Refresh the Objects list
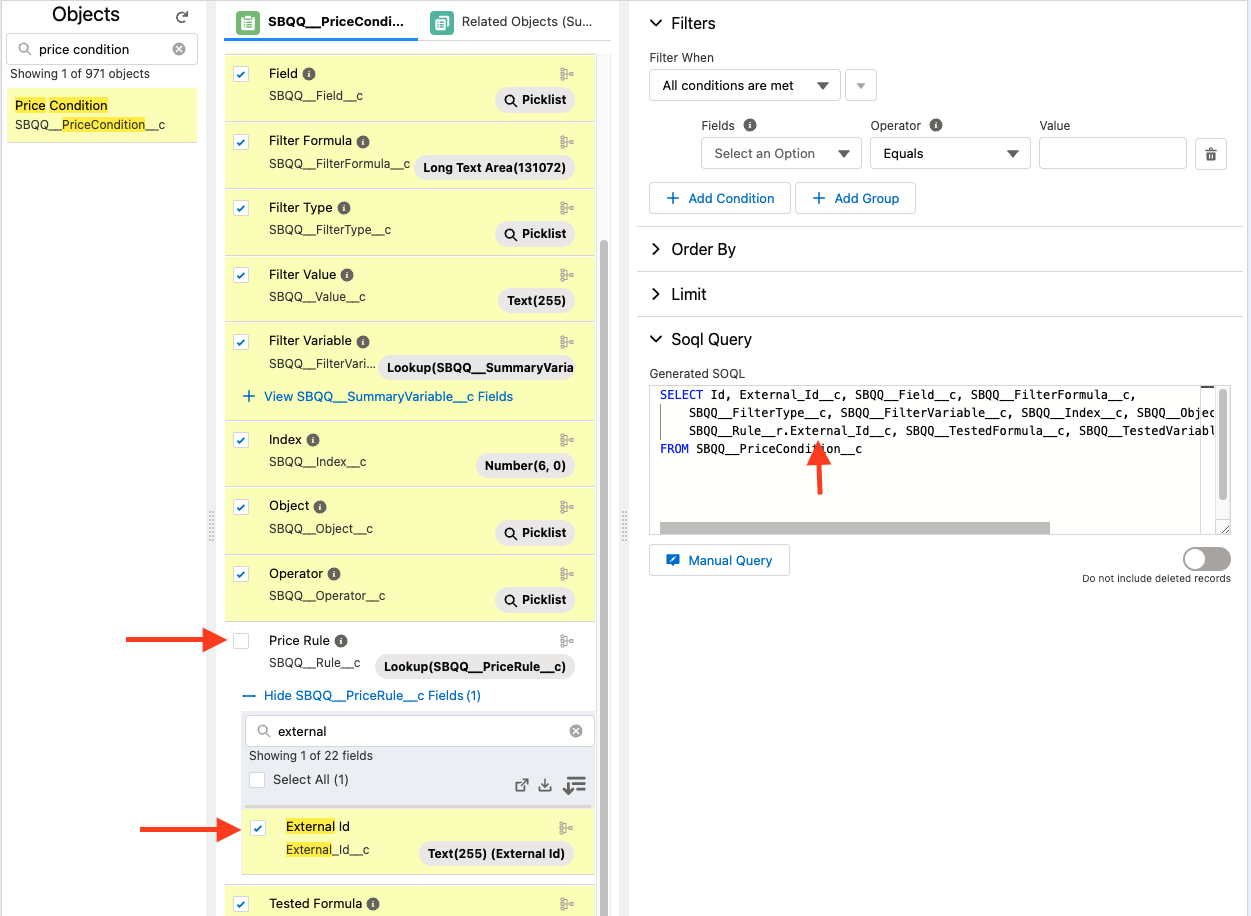This screenshot has height=916, width=1251. tap(182, 17)
